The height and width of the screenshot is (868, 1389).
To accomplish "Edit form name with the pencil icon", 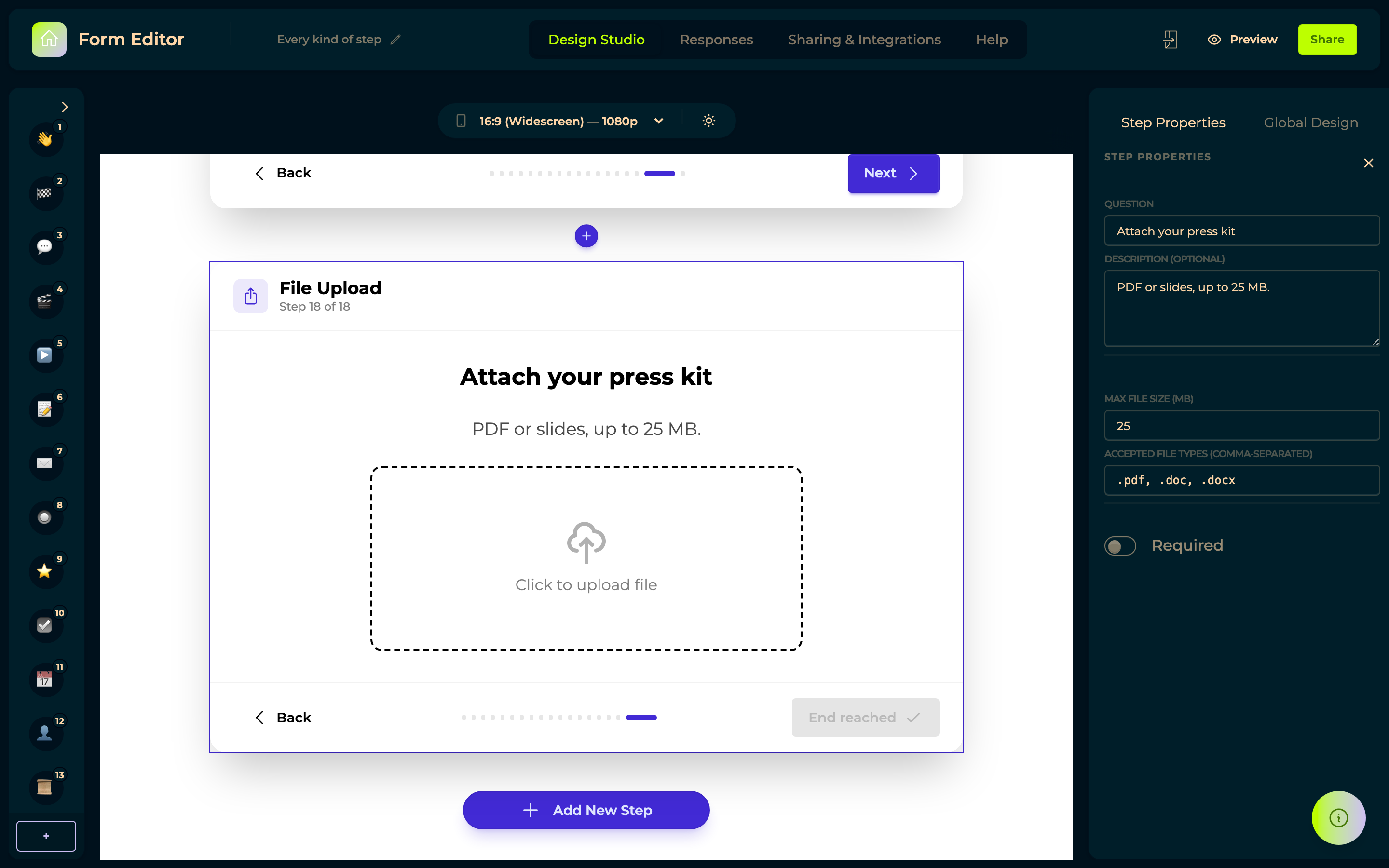I will [x=395, y=40].
